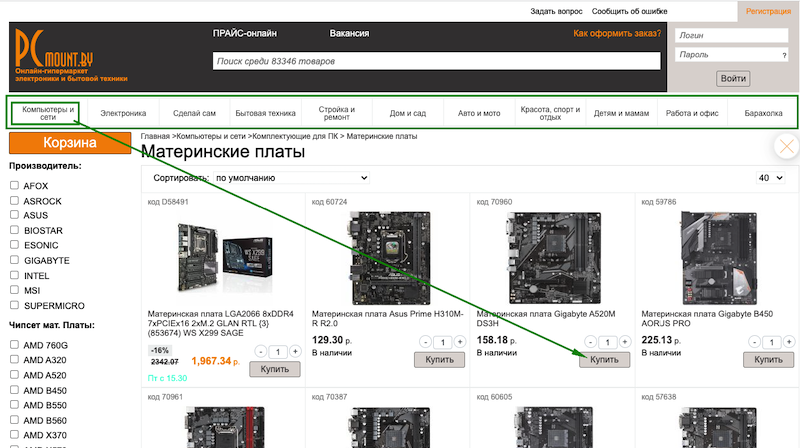Viewport: 800px width, 448px height.
Task: Increase quantity for Gigabyte A520M DS3H
Action: point(624,342)
